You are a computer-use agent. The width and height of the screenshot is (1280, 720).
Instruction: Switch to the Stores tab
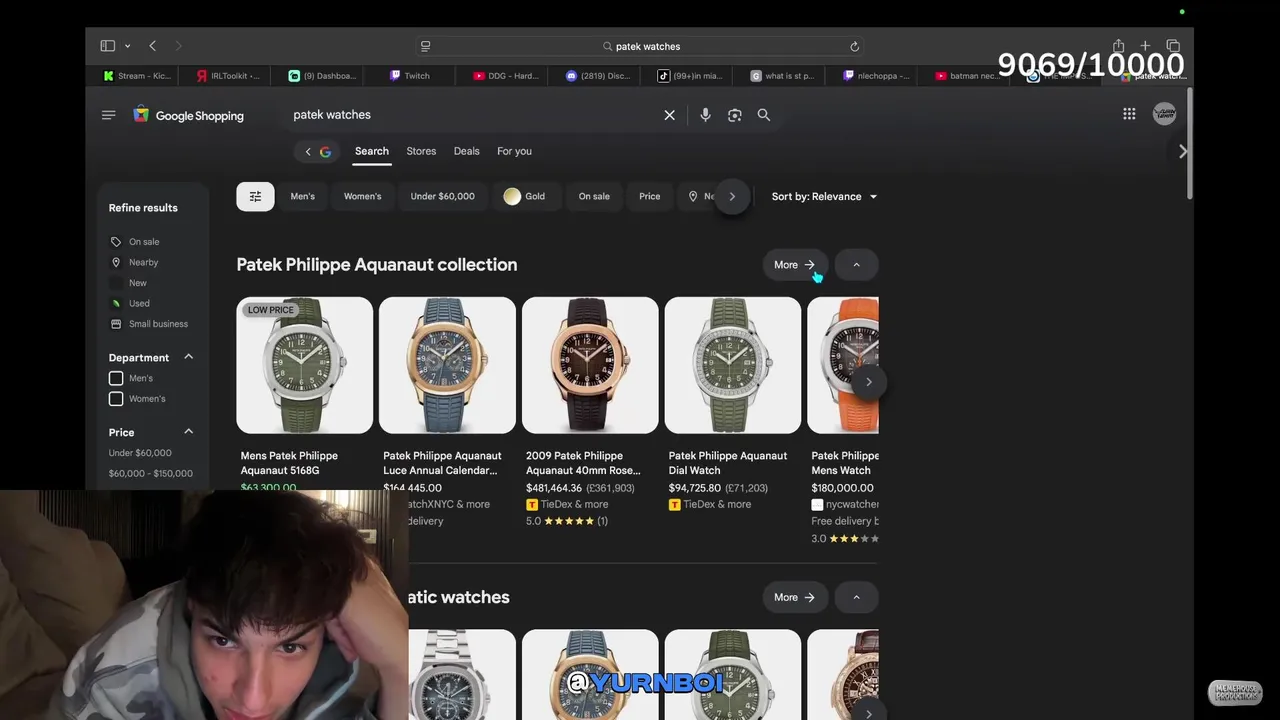click(421, 151)
